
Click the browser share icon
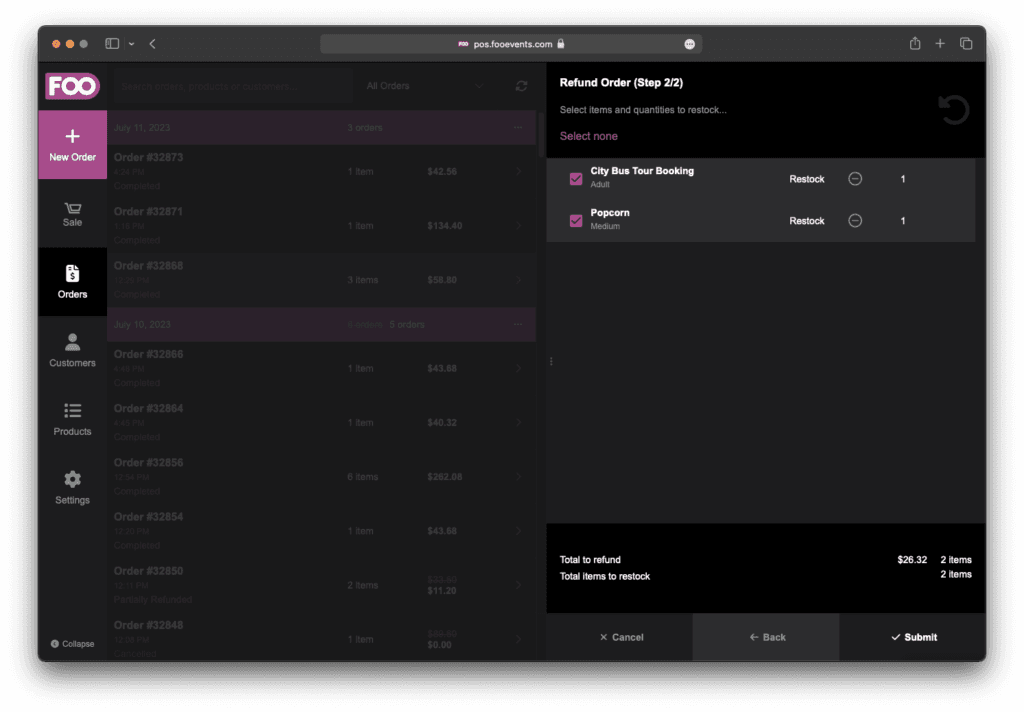click(914, 44)
